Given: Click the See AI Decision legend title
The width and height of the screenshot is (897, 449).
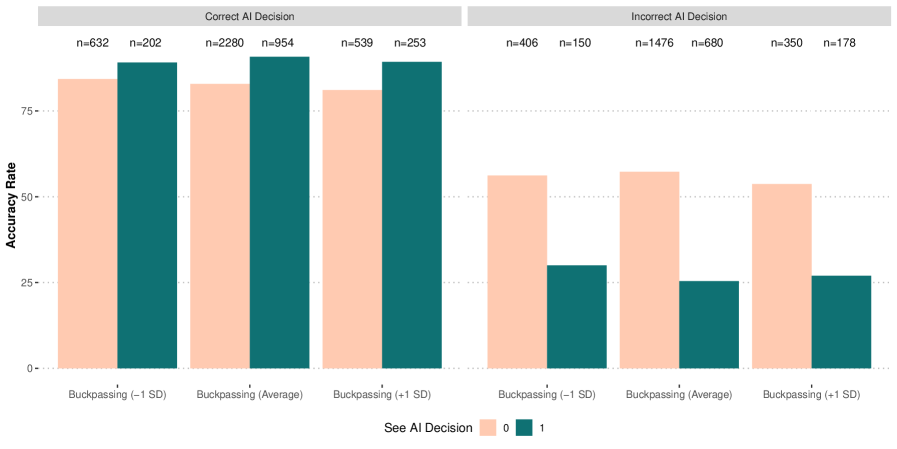Looking at the screenshot, I should click(428, 428).
